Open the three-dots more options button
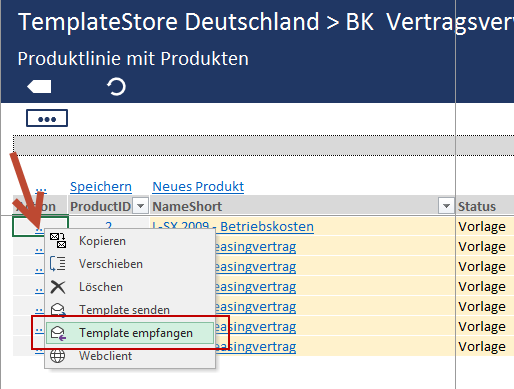 tap(47, 118)
